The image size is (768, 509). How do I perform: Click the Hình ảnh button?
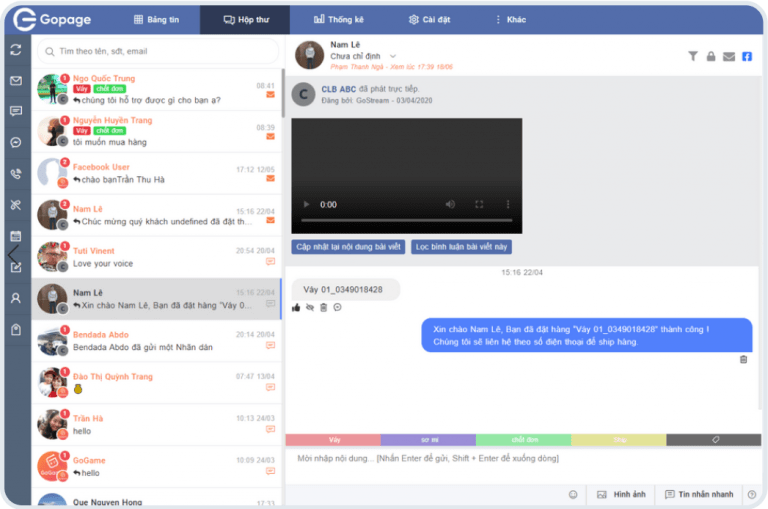[621, 494]
